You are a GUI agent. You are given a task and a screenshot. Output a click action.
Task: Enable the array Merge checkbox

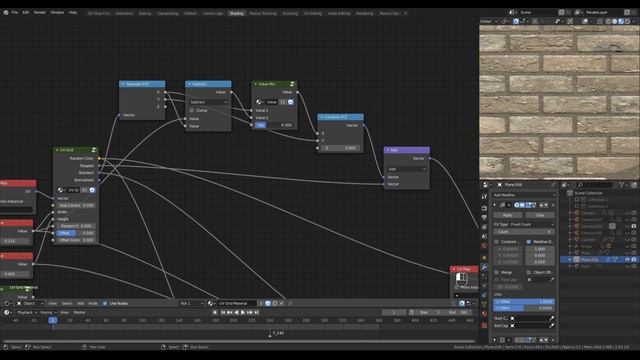click(x=496, y=272)
